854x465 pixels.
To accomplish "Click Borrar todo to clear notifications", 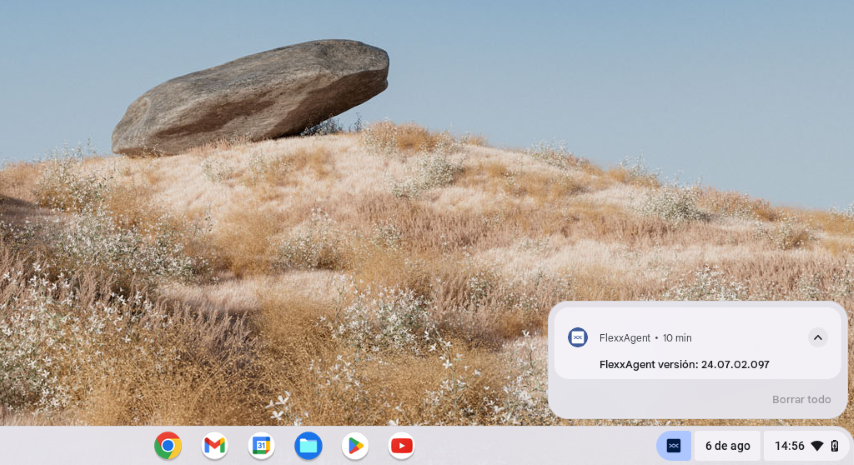I will point(801,399).
